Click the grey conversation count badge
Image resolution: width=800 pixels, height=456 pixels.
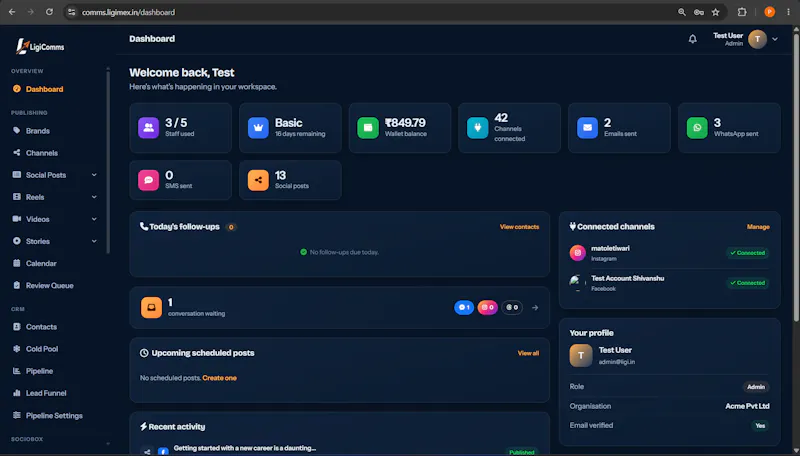tap(512, 307)
